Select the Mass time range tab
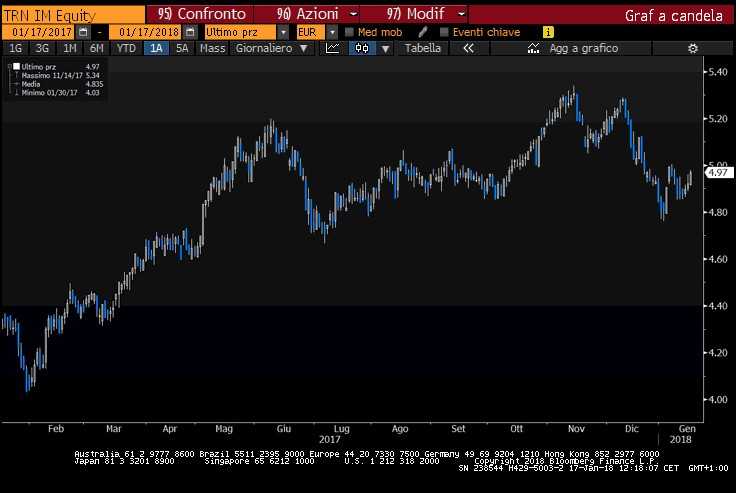Screen dimensions: 736x493 pos(212,48)
